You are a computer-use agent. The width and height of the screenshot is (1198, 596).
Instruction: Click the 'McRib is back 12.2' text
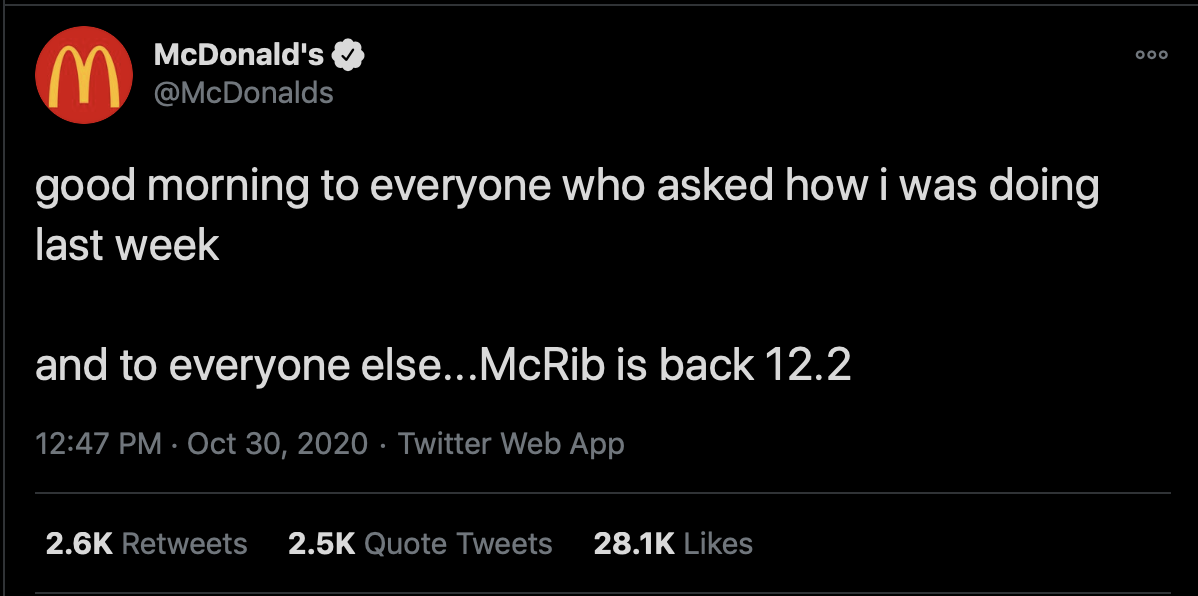(666, 366)
